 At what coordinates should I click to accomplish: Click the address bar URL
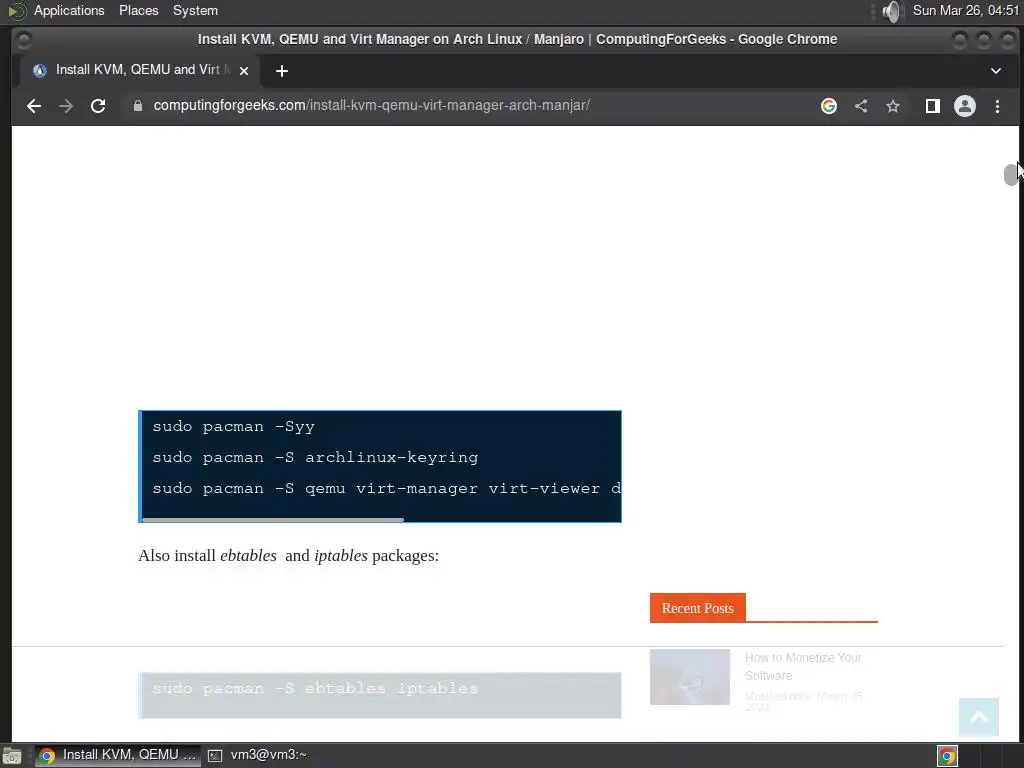point(372,105)
